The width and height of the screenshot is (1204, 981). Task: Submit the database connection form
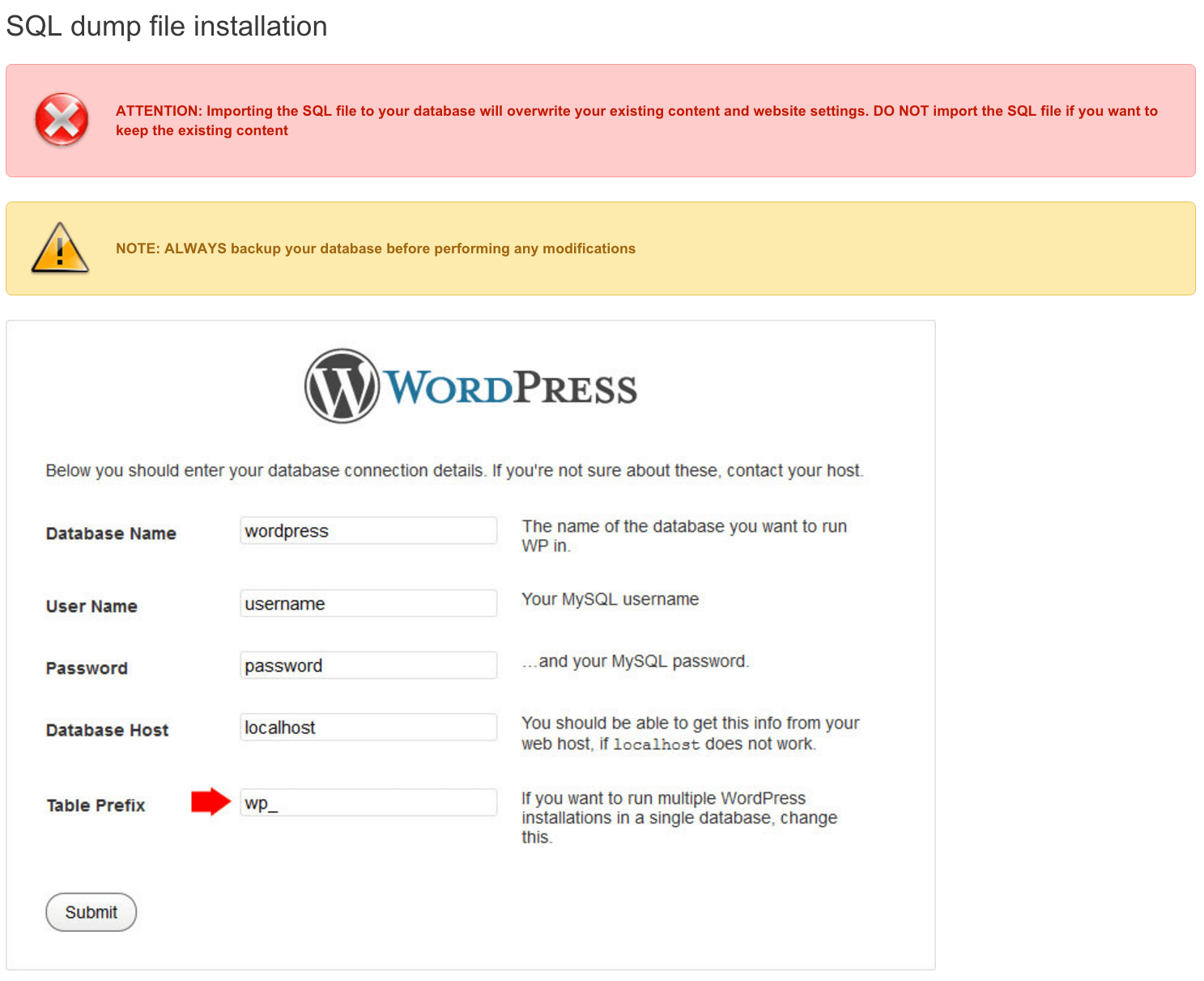91,912
